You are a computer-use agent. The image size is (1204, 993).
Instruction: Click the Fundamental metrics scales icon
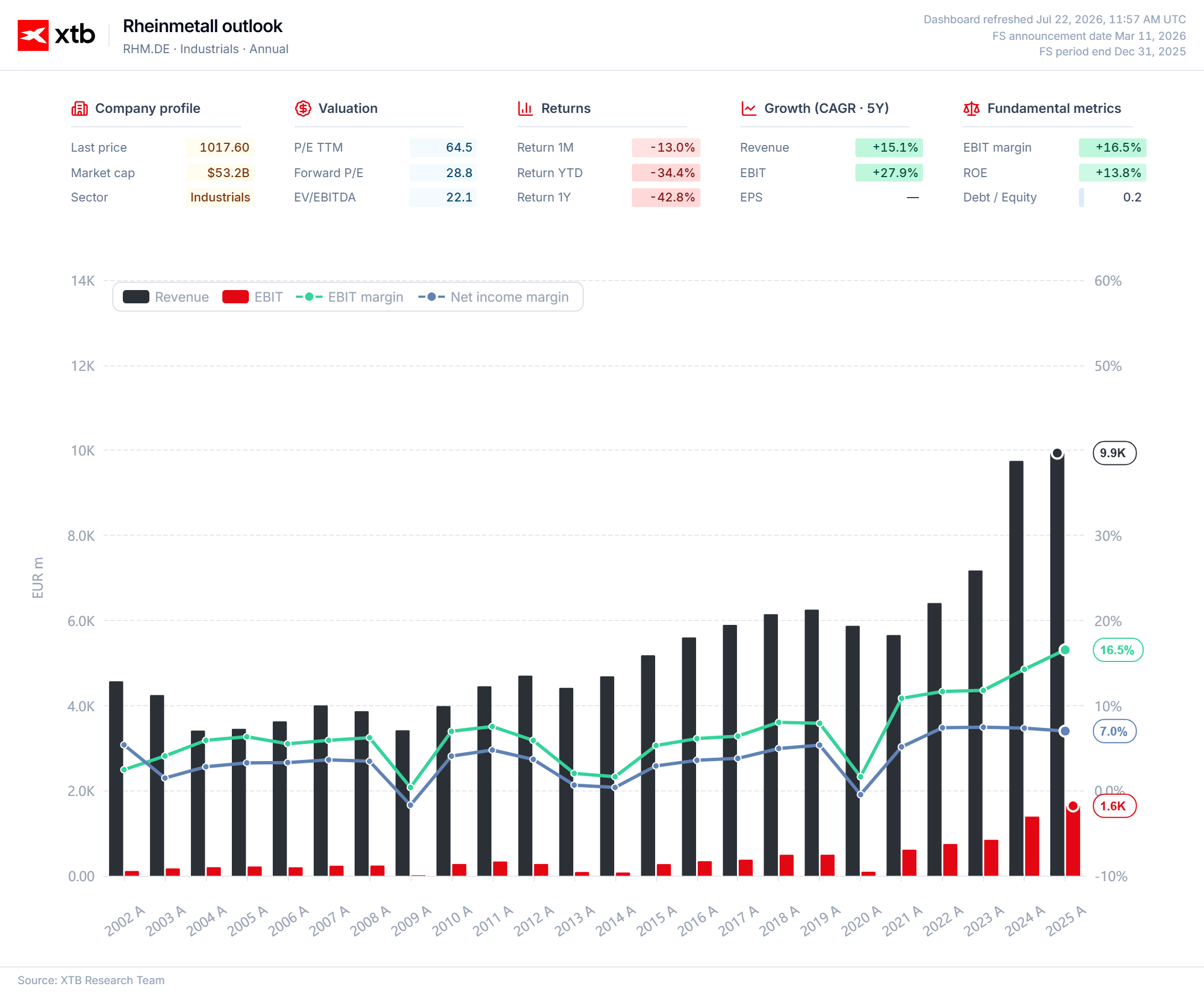pos(971,108)
